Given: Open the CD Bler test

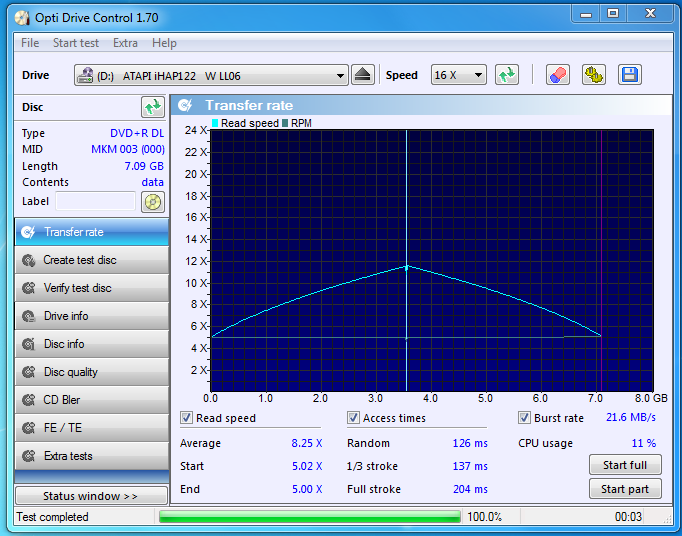Looking at the screenshot, I should click(92, 400).
